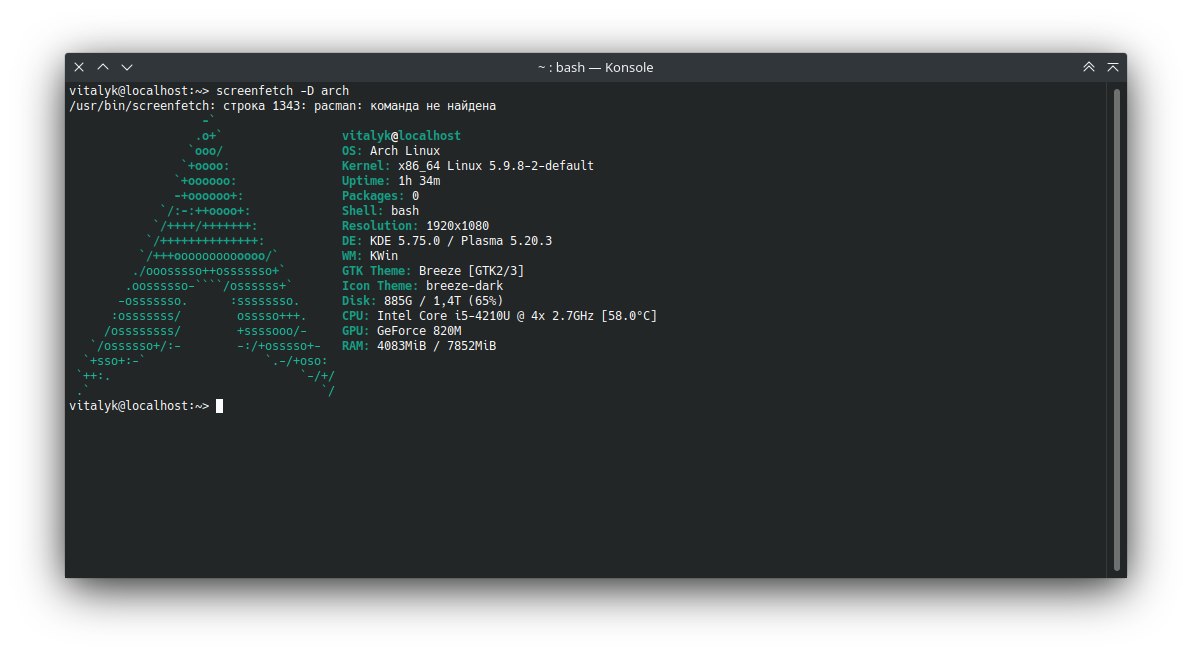Click the "GPU: GeForce 820M" line
1192x655 pixels.
[x=401, y=331]
